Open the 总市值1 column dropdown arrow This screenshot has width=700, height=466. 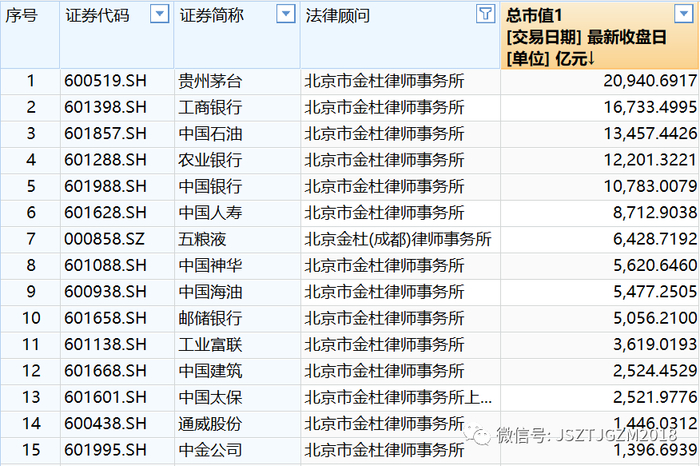coord(683,14)
